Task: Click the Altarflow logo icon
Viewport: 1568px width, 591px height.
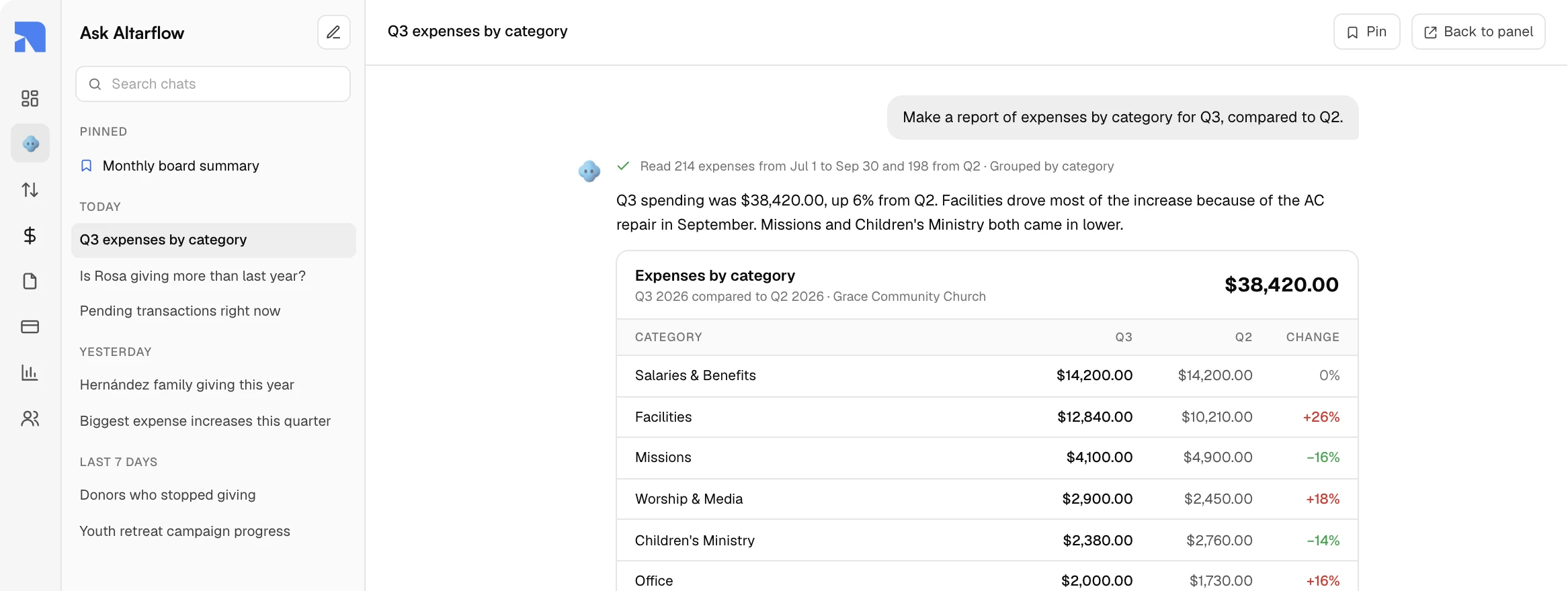Action: pos(30,36)
